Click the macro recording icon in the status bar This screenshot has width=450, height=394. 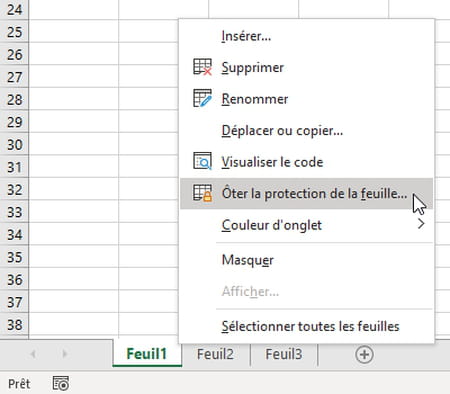pyautogui.click(x=61, y=383)
